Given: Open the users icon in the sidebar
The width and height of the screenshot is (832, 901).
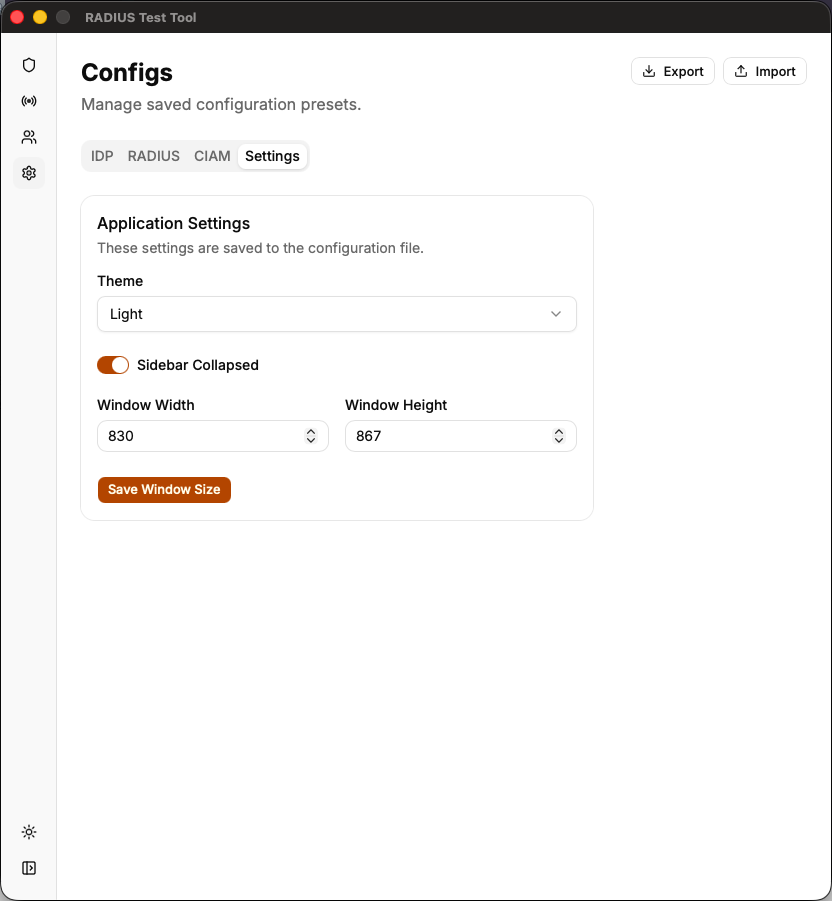Looking at the screenshot, I should [x=29, y=137].
